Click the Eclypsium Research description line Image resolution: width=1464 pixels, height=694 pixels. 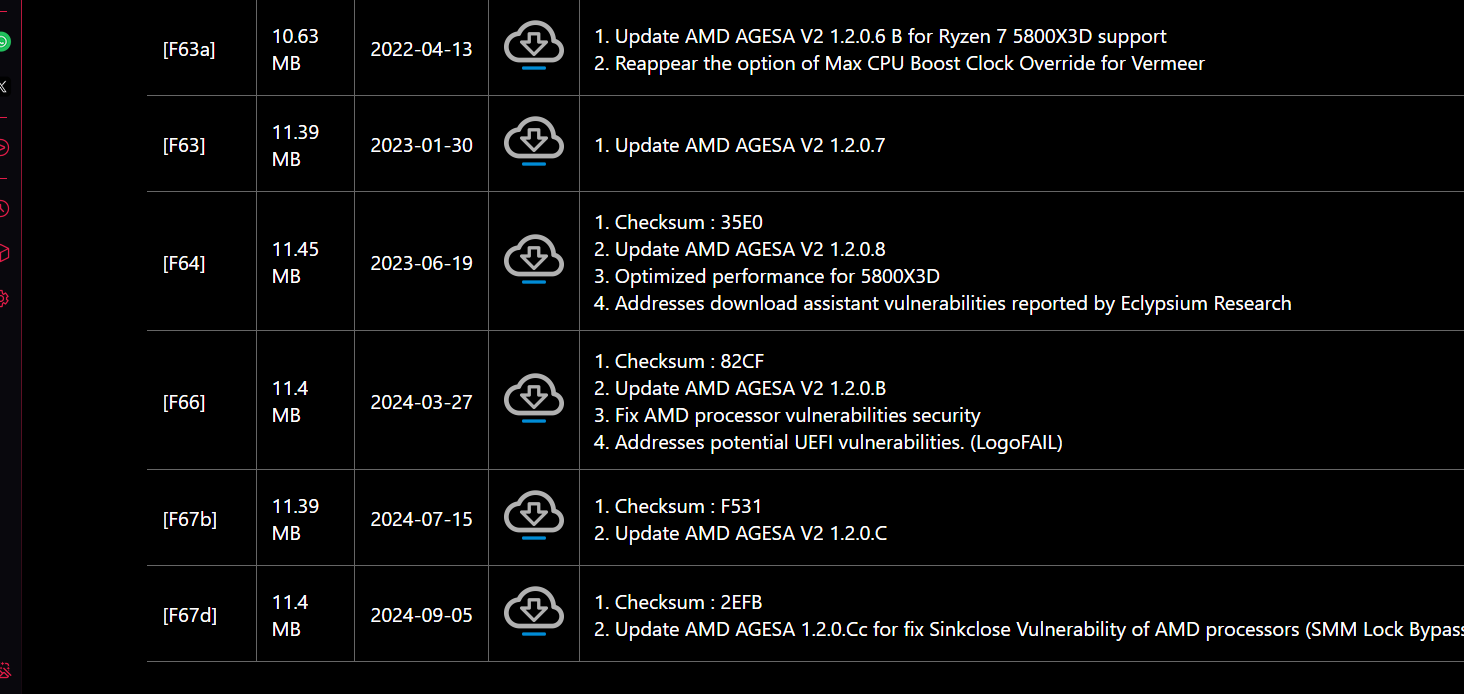pyautogui.click(x=942, y=303)
